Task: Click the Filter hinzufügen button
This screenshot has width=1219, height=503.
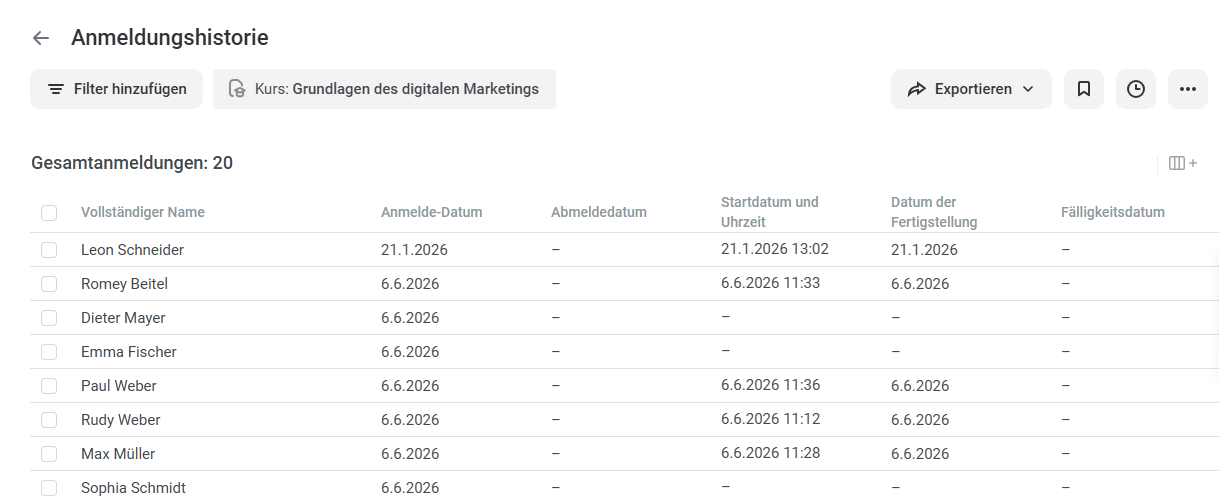Action: [116, 89]
